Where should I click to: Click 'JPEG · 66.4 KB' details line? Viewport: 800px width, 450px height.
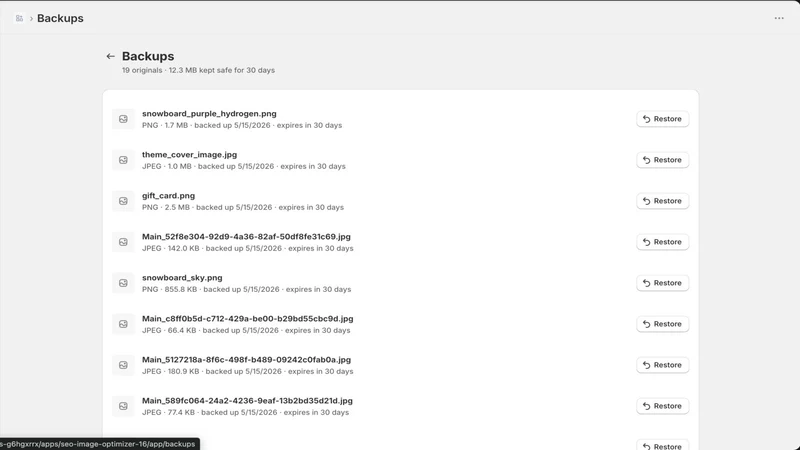tap(246, 331)
